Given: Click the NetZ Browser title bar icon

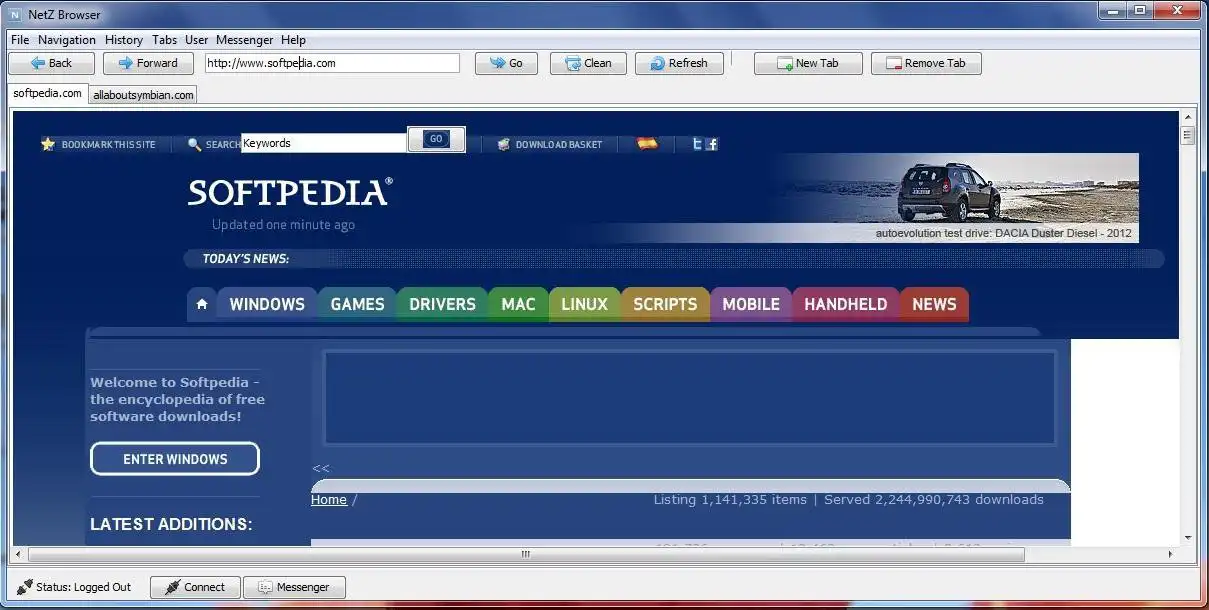Looking at the screenshot, I should 15,15.
